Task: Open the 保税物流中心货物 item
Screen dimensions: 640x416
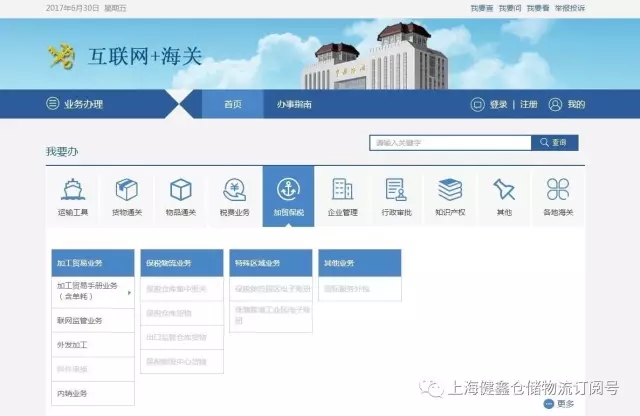Action: pyautogui.click(x=182, y=361)
